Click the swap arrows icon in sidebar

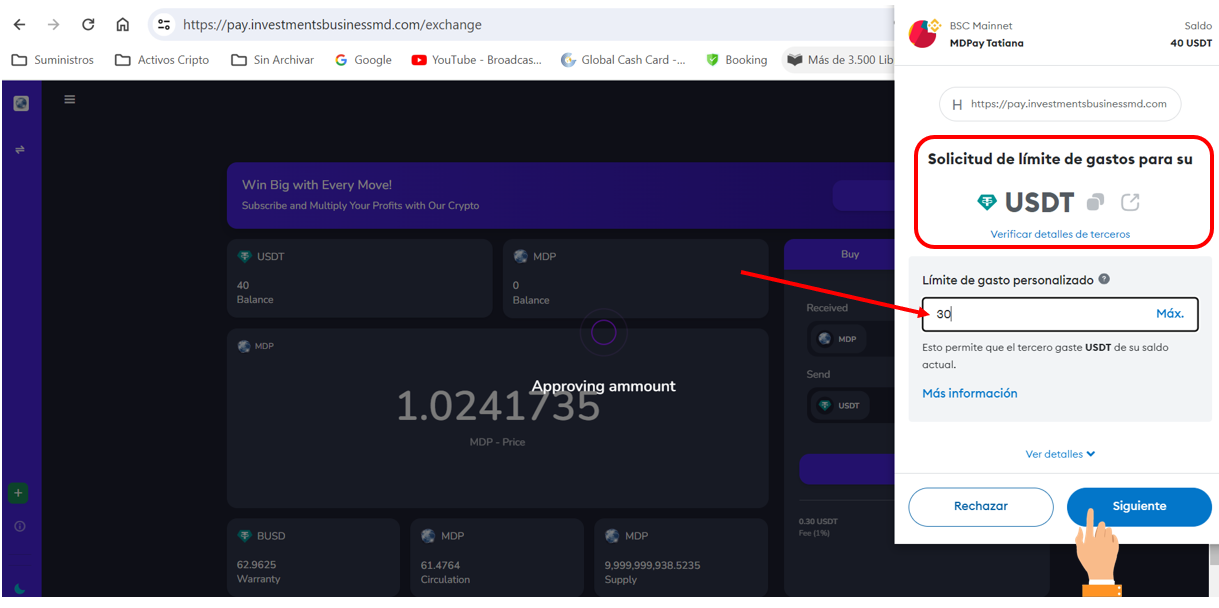pyautogui.click(x=20, y=149)
